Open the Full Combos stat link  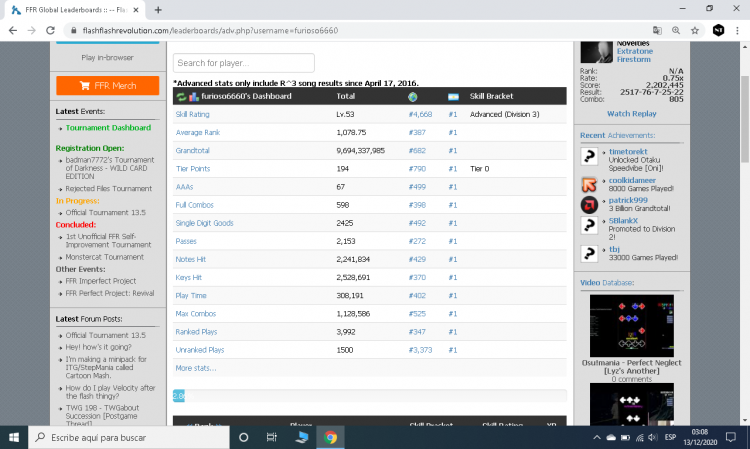pyautogui.click(x=194, y=205)
